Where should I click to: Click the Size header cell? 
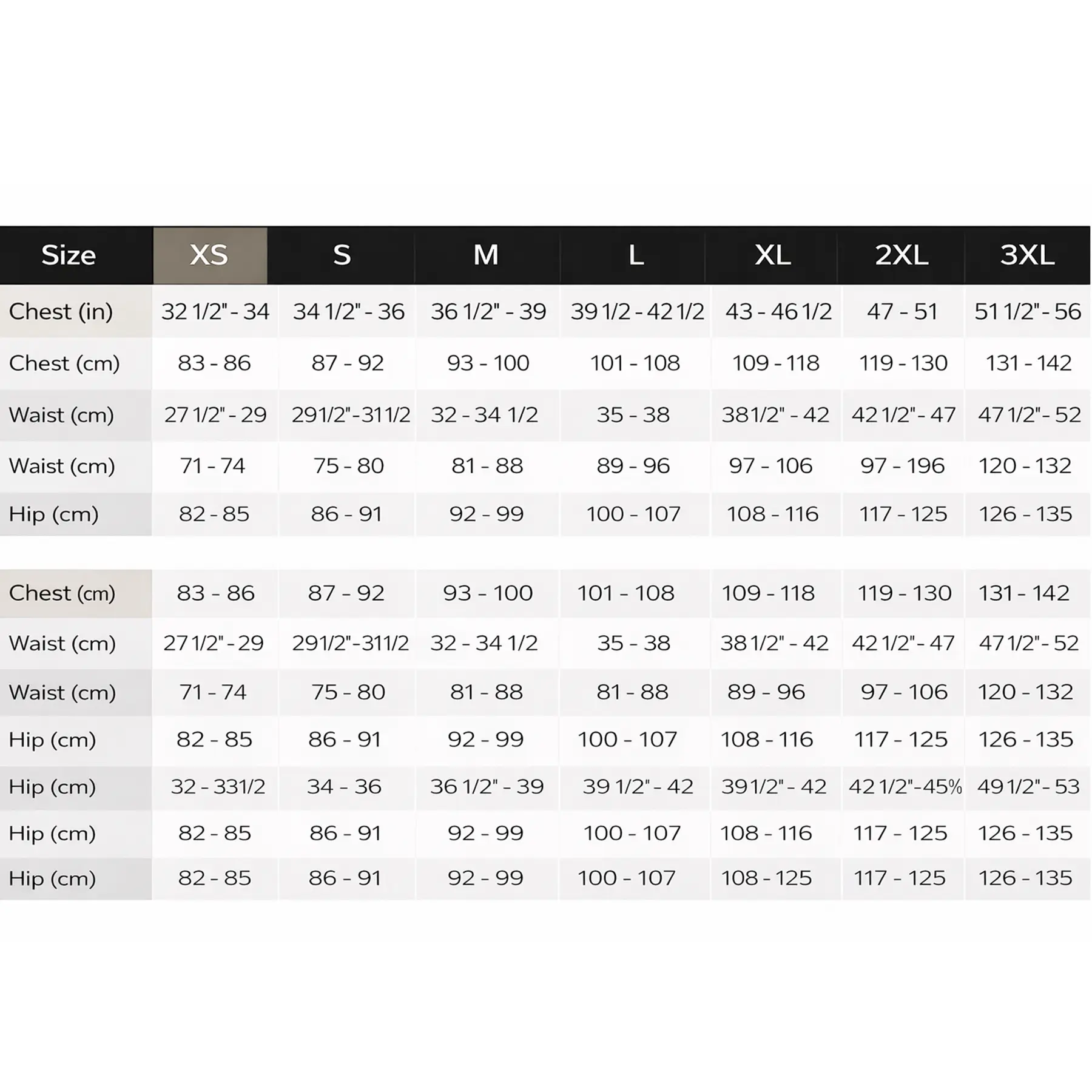69,255
